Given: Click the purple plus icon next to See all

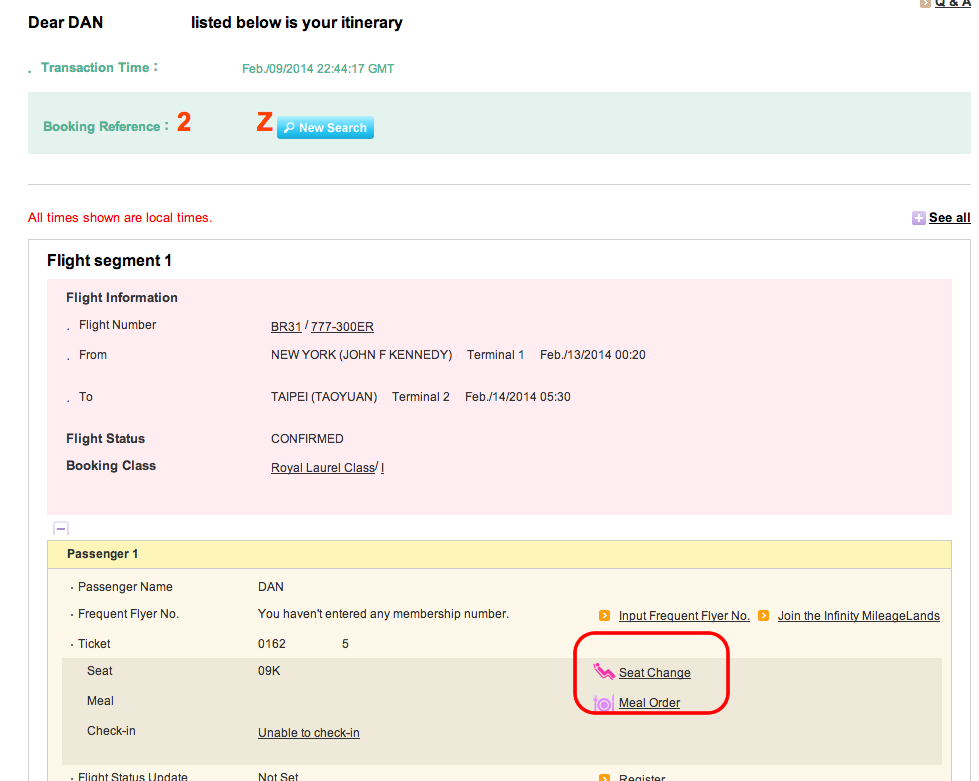Looking at the screenshot, I should click(918, 218).
